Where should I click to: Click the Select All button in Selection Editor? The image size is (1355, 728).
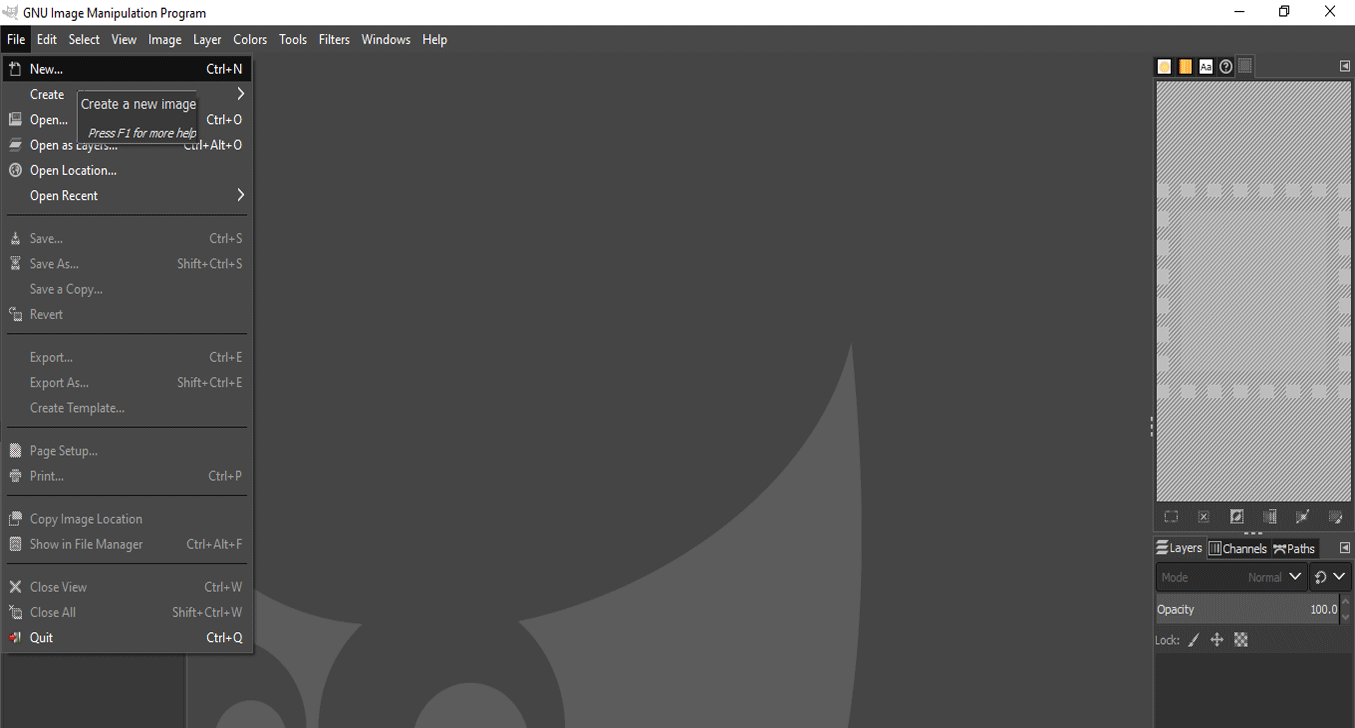click(1171, 517)
